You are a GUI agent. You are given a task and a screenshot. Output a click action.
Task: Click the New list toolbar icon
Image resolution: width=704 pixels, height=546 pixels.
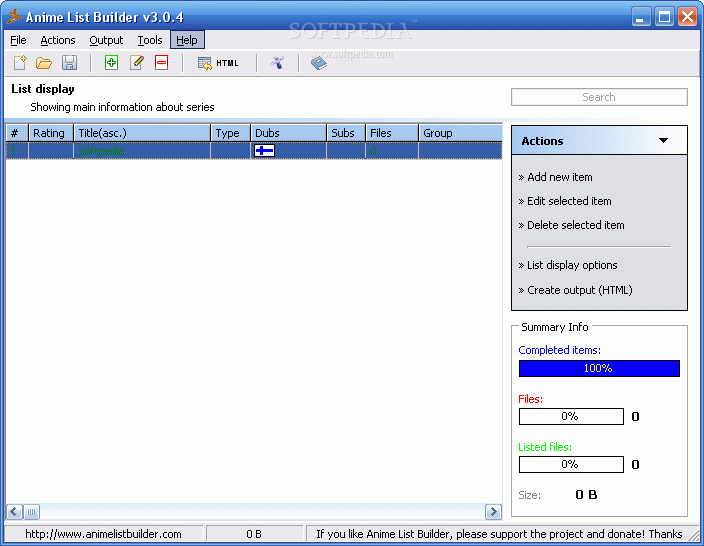[x=20, y=62]
